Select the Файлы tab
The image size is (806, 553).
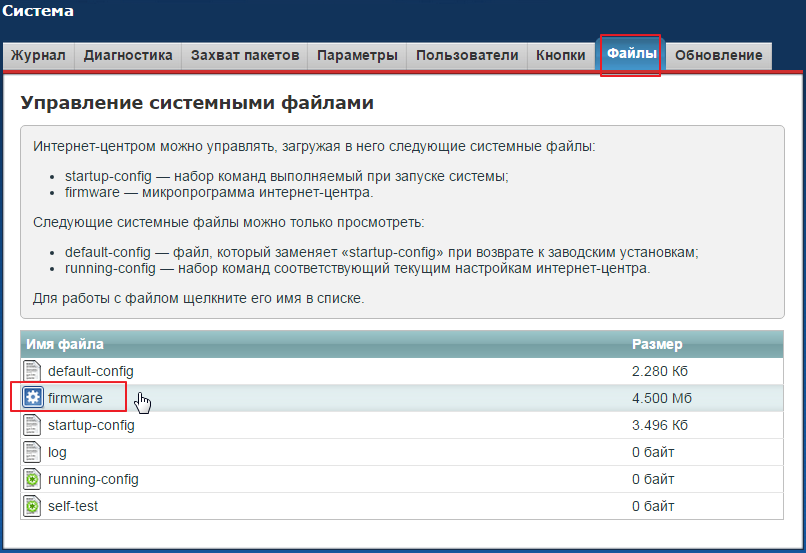[631, 53]
